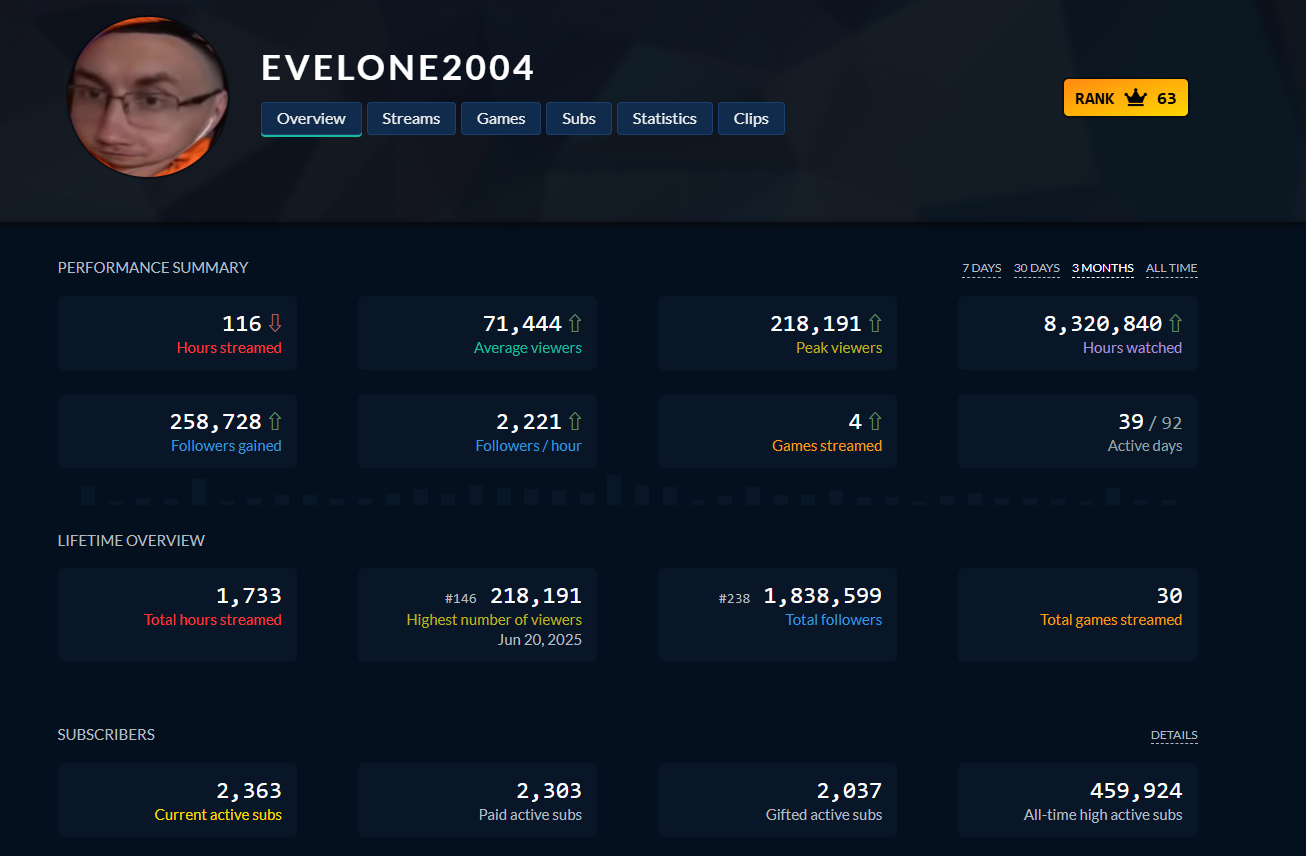Image resolution: width=1306 pixels, height=856 pixels.
Task: Click the Total followers value 1,838,599
Action: click(x=823, y=595)
